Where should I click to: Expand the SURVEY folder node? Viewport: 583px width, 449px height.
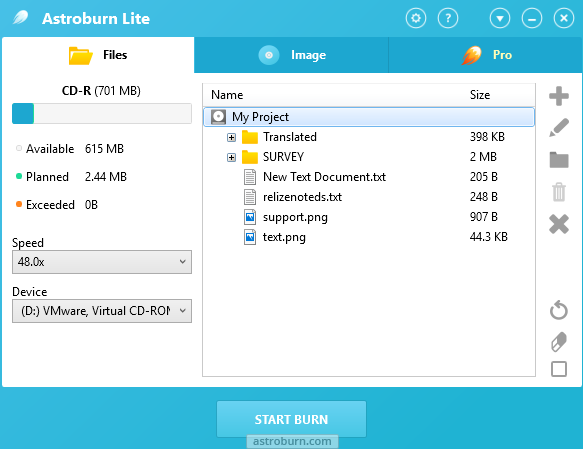click(x=231, y=158)
